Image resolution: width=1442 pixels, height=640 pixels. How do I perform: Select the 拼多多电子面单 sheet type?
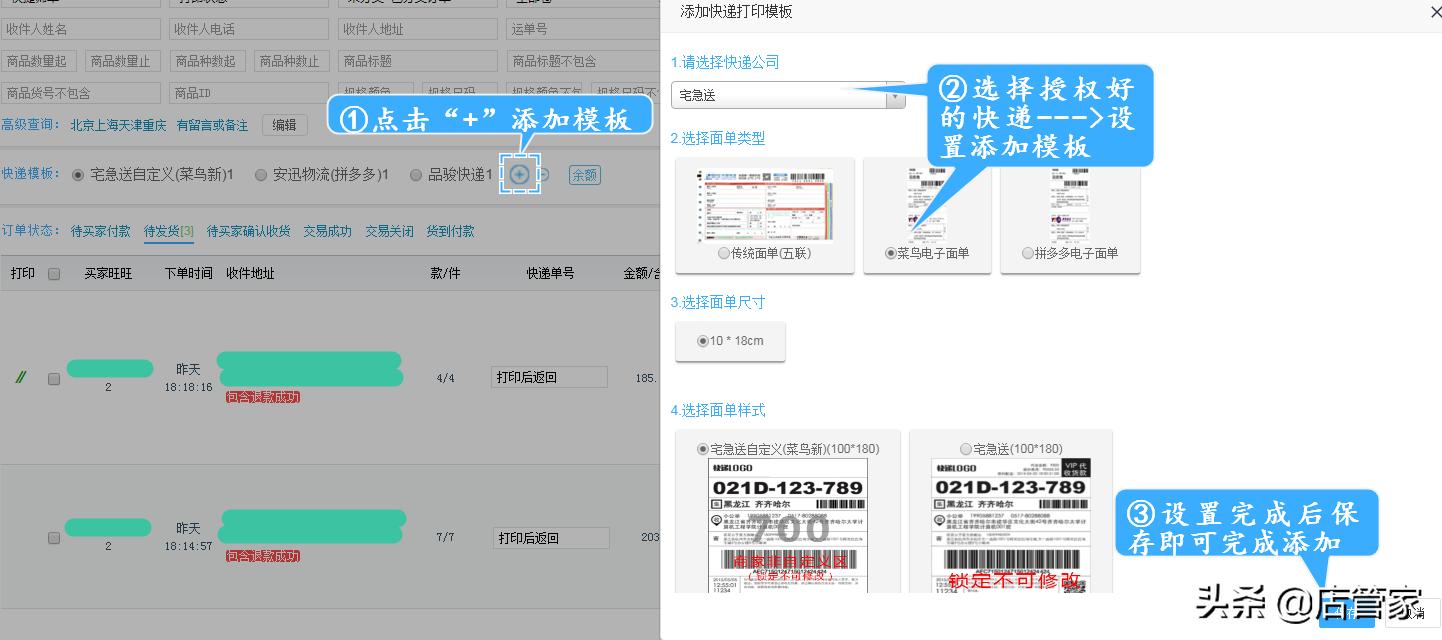1026,253
